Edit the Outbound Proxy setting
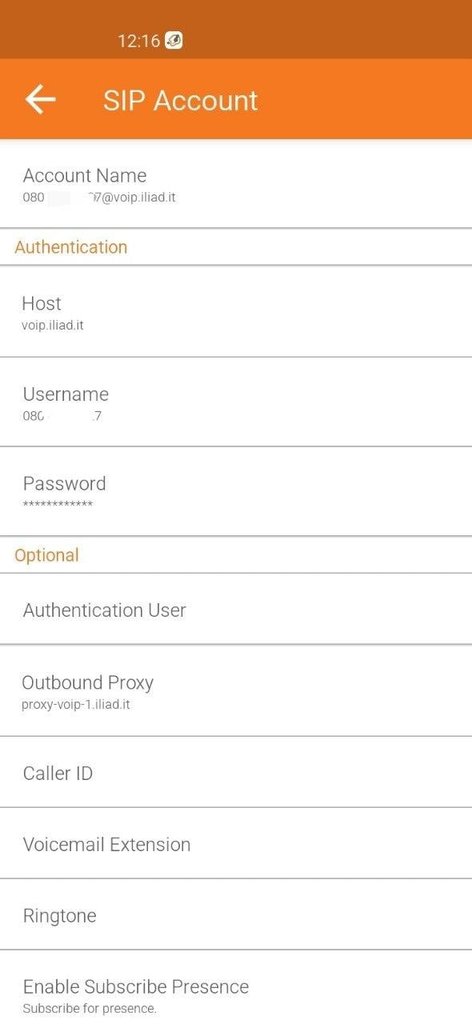This screenshot has width=472, height=1024. [236, 691]
